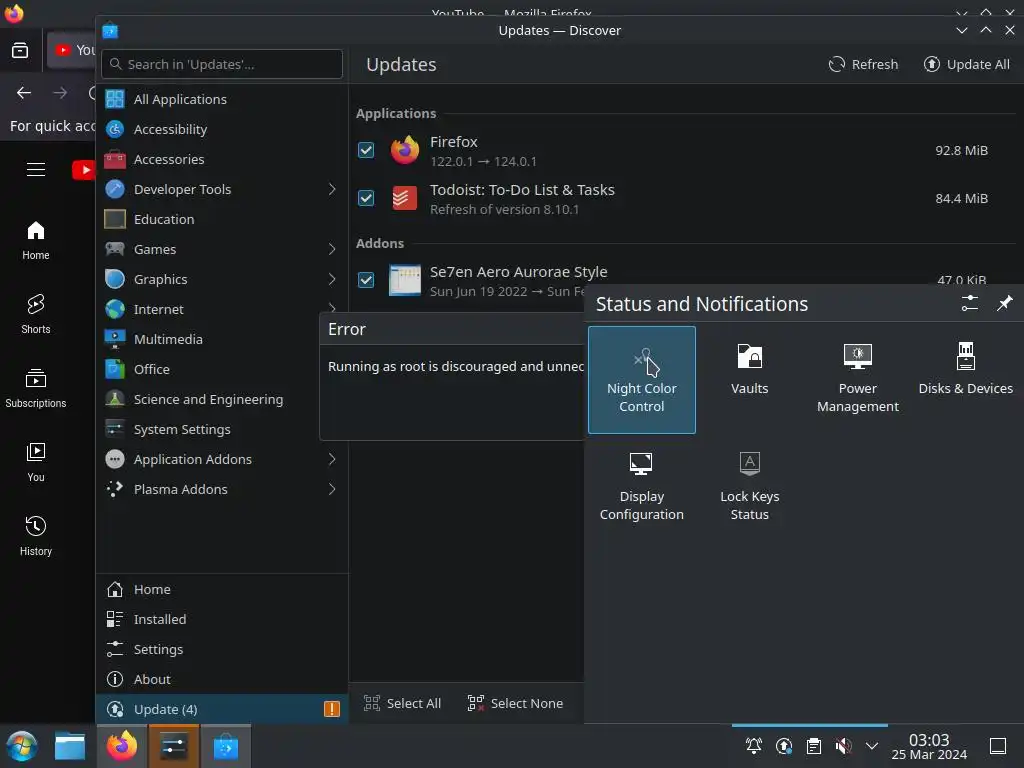Uncheck the Todoist update checkbox
The height and width of the screenshot is (768, 1024).
pos(366,198)
